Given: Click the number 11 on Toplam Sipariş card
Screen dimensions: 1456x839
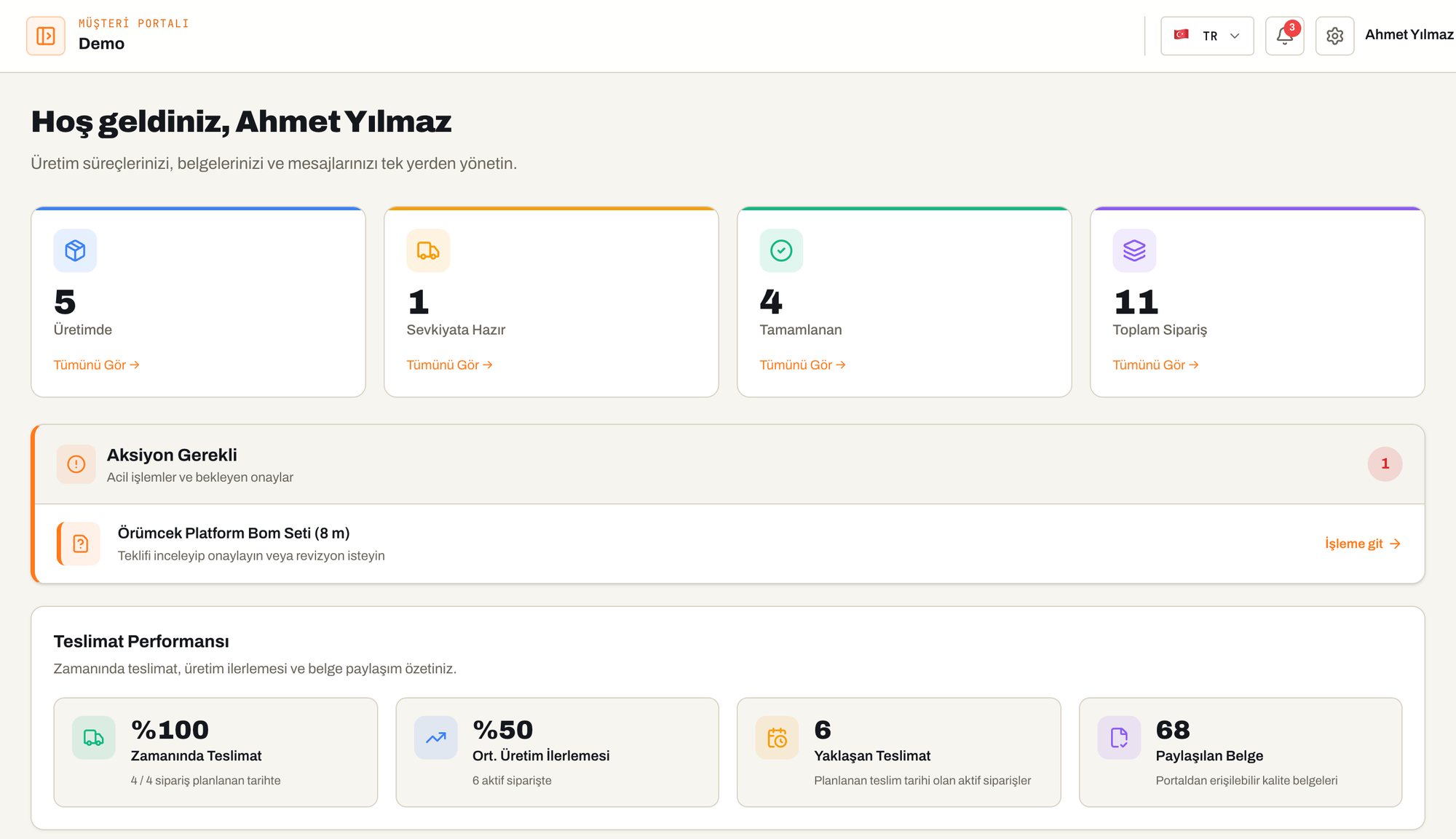Looking at the screenshot, I should (1136, 302).
